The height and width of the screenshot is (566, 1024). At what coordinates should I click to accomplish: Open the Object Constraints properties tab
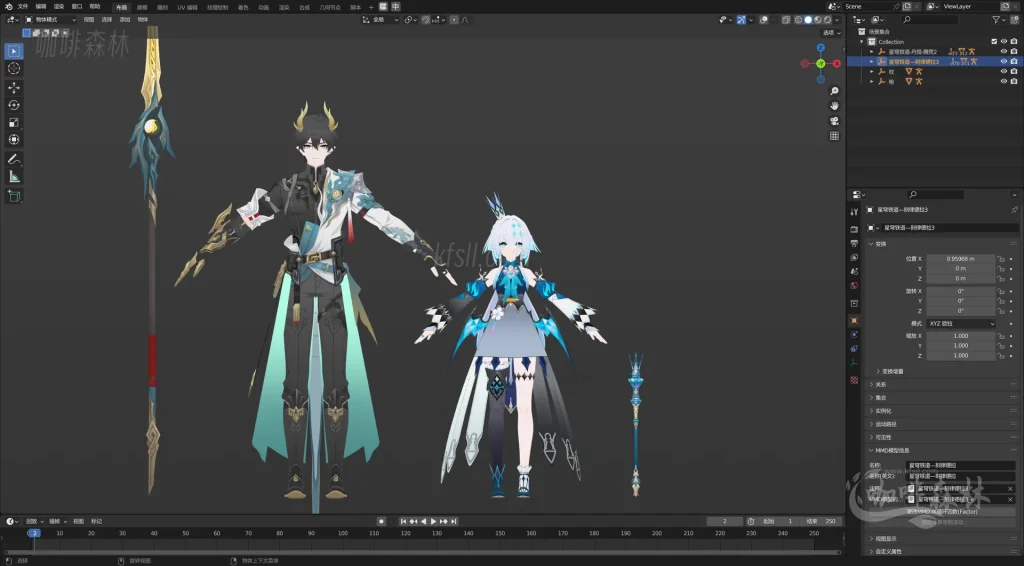854,349
